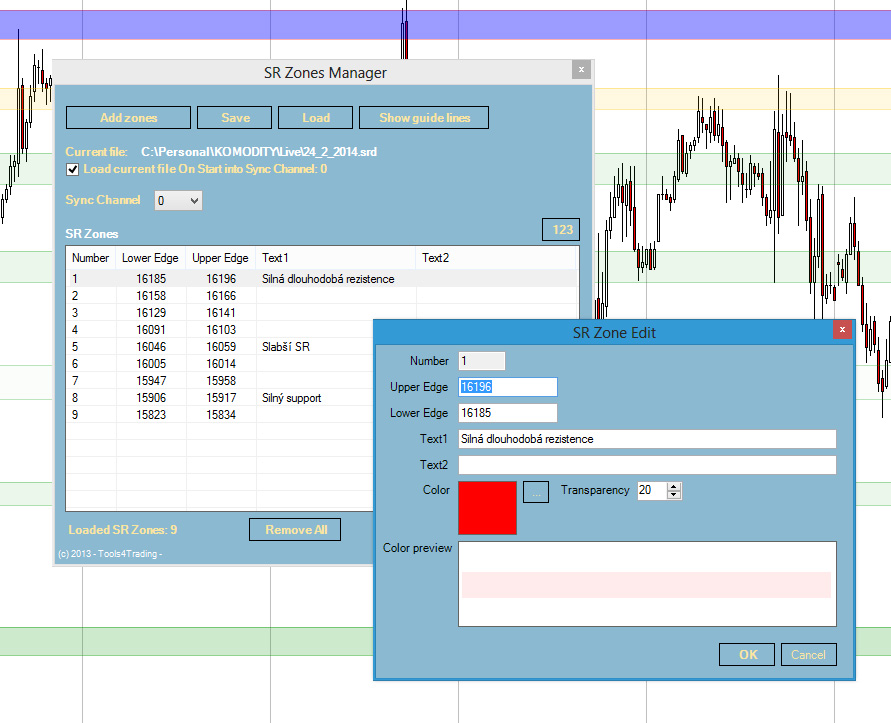This screenshot has width=891, height=723.
Task: Toggle Load current file On Start checkbox
Action: (x=73, y=169)
